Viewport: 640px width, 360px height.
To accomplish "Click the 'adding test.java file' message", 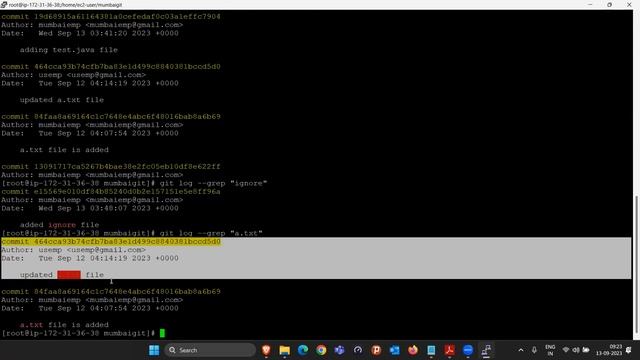I will [x=69, y=50].
